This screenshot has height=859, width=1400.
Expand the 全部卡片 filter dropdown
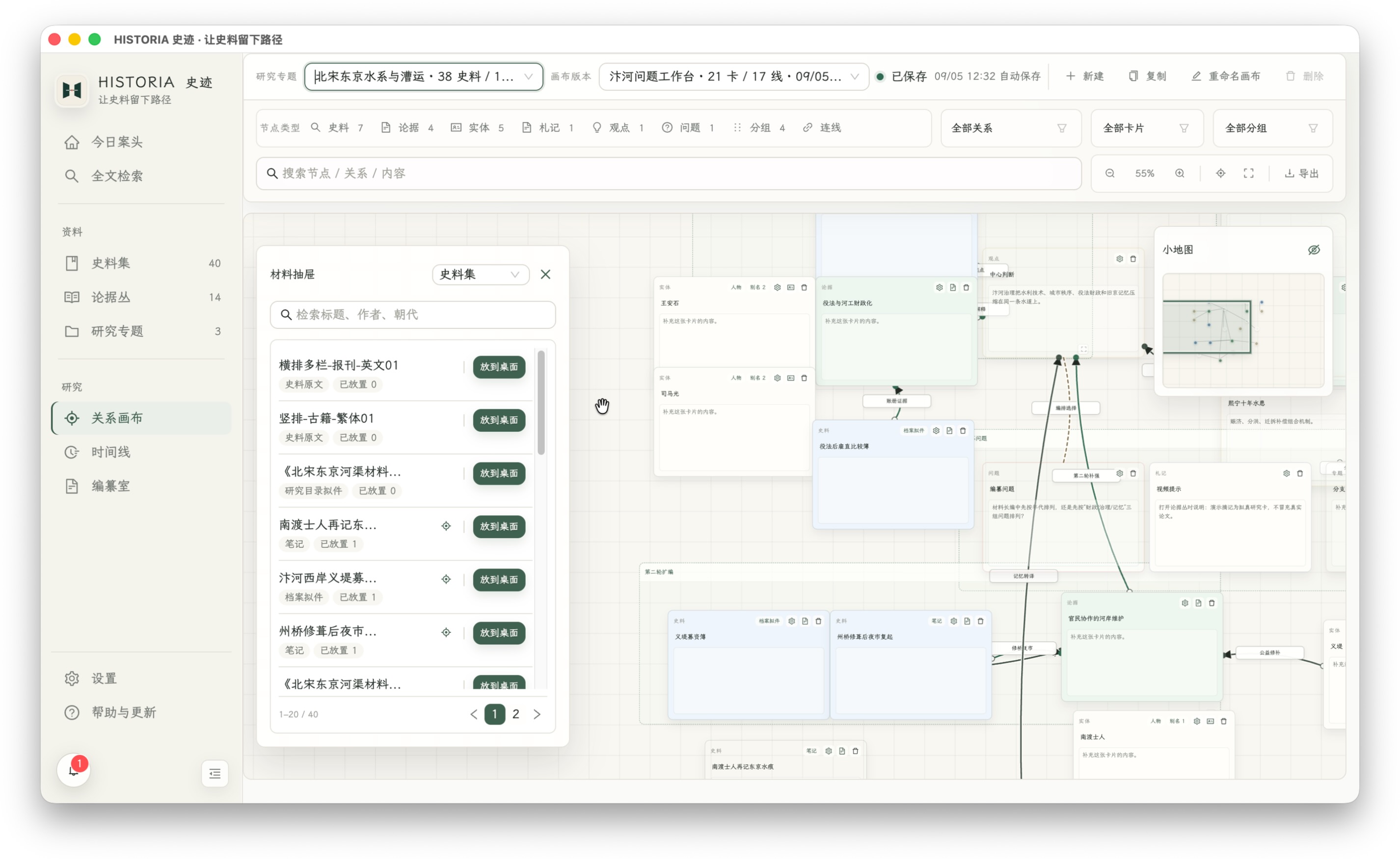(x=1147, y=129)
